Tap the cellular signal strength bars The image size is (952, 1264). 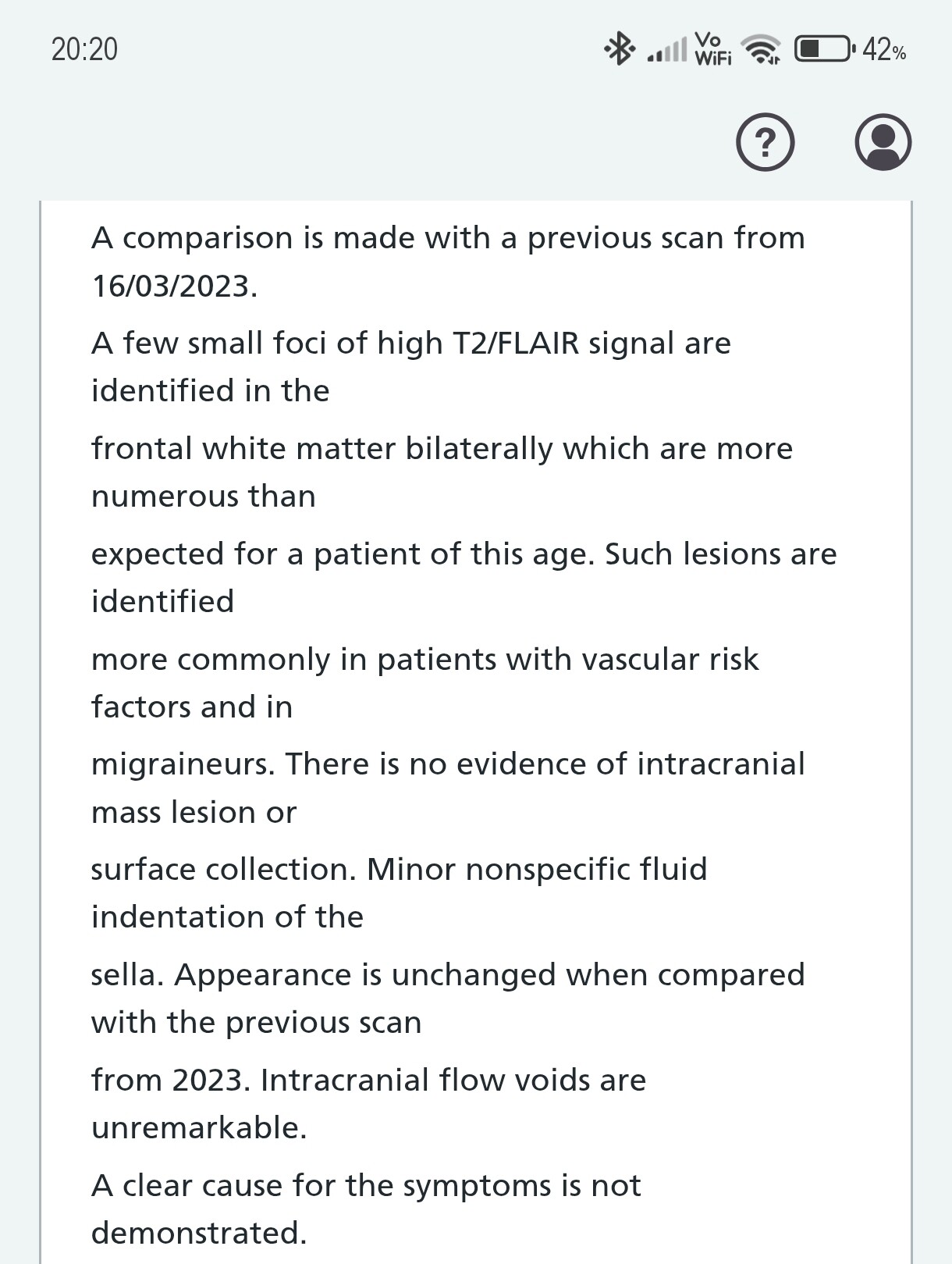668,50
